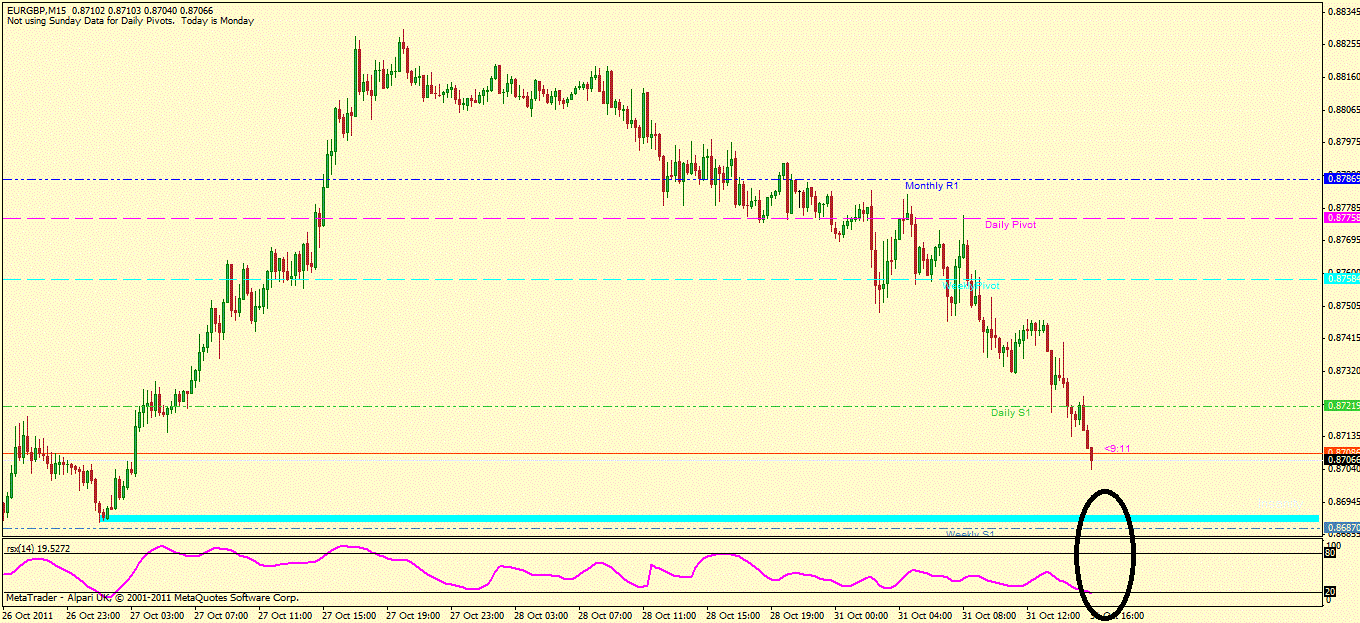Screen dimensions: 1360x623
Task: Click the 27 Oct 07:00 time label
Action: tap(222, 616)
